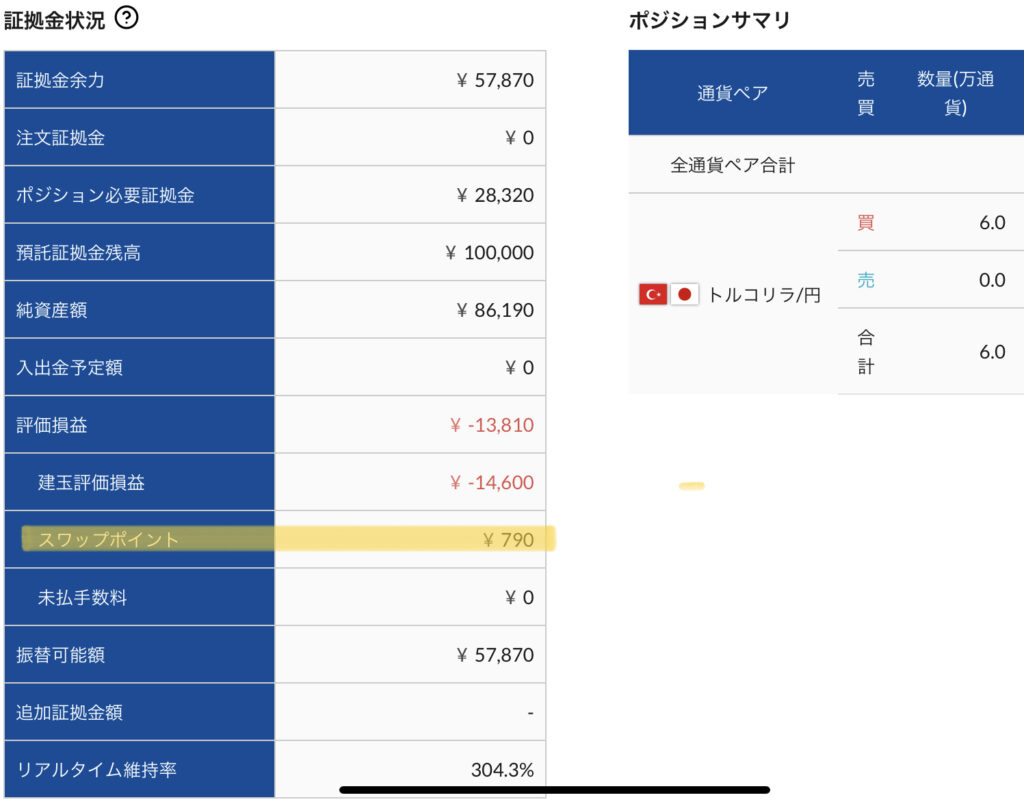Tap the home indicator bar at bottom

554,790
